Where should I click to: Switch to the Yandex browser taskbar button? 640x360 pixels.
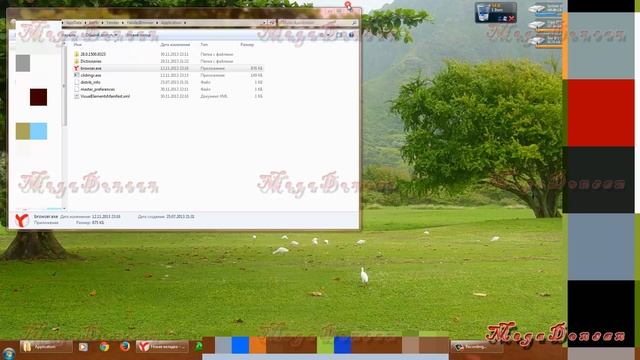(162, 347)
